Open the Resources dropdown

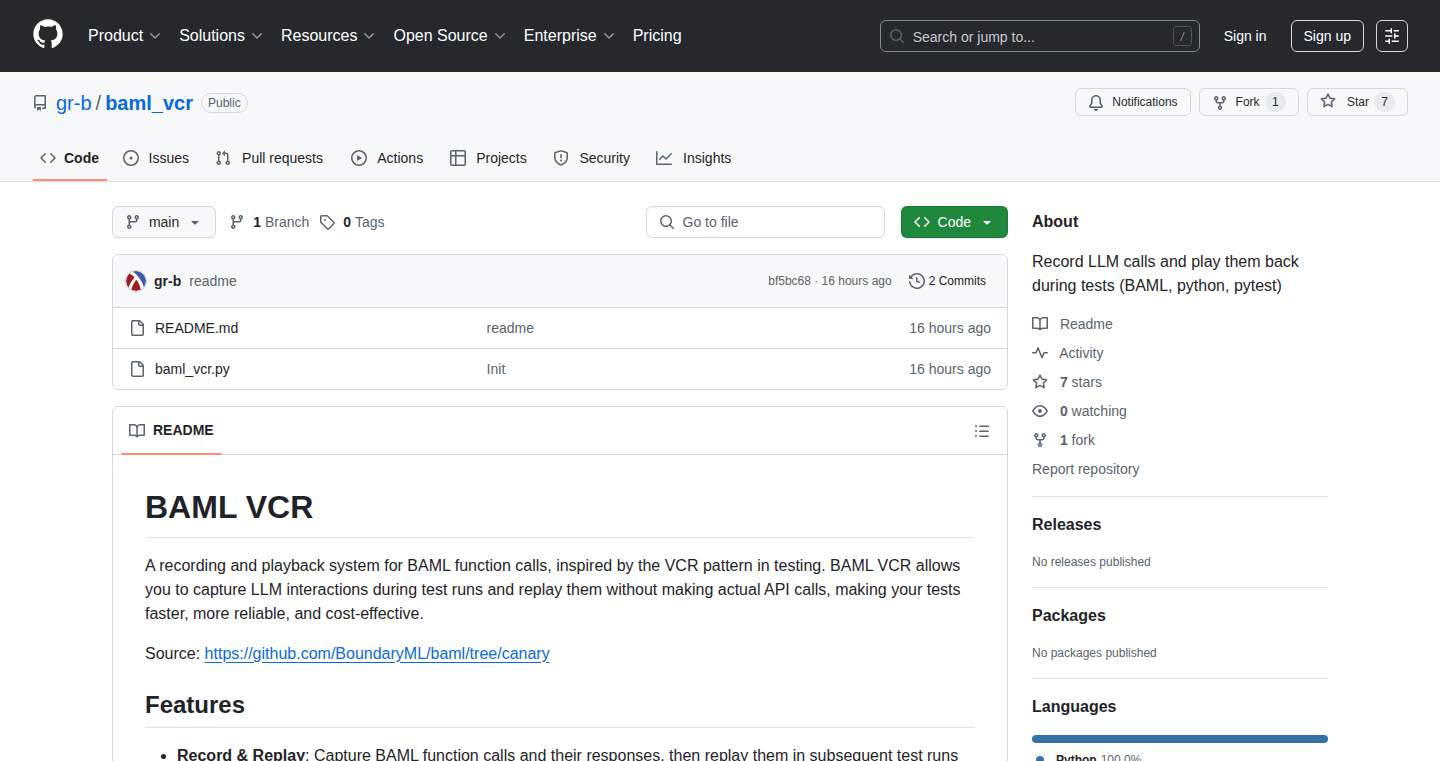[328, 35]
